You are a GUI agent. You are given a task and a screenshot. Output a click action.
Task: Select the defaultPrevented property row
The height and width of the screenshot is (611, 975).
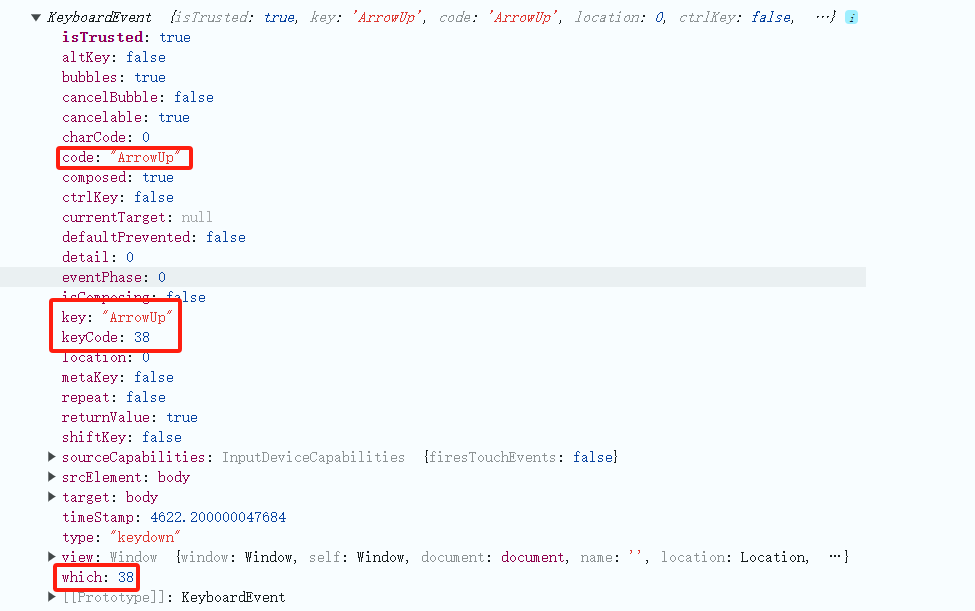(153, 237)
